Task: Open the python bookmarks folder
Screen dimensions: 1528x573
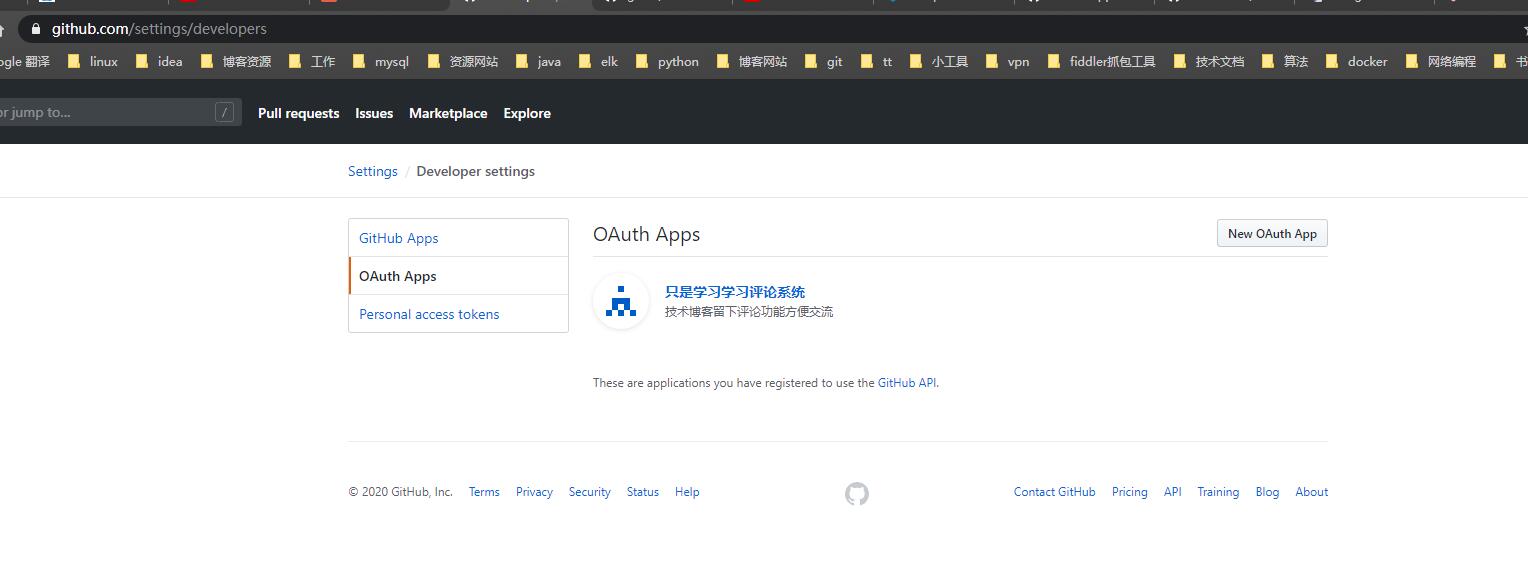Action: coord(667,62)
